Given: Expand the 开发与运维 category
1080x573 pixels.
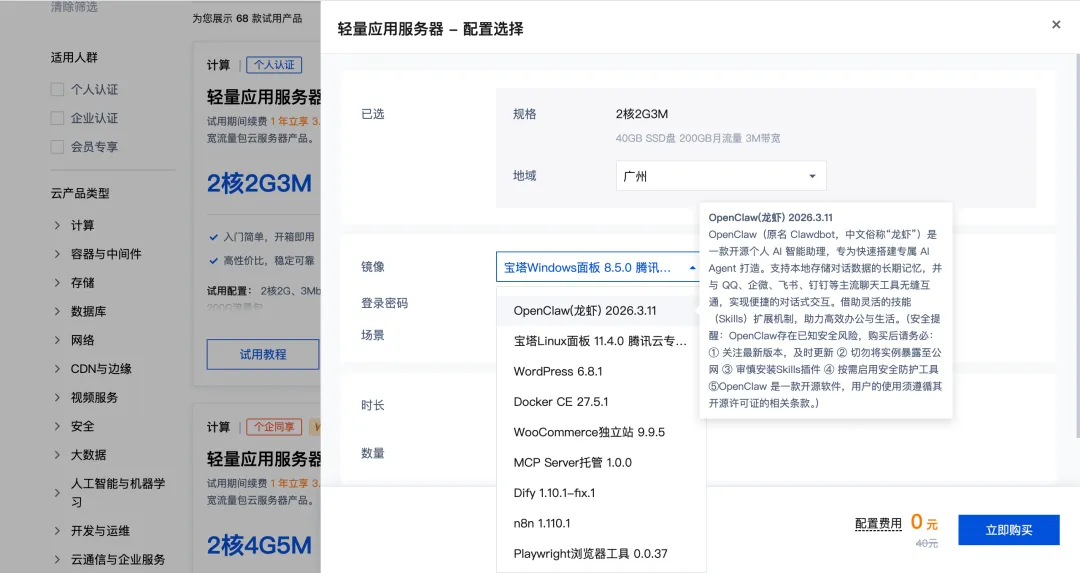Looking at the screenshot, I should coord(58,531).
